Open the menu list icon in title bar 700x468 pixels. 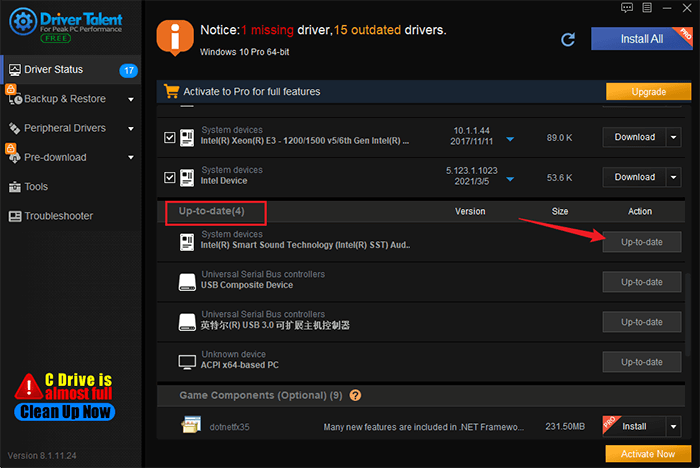click(x=647, y=8)
